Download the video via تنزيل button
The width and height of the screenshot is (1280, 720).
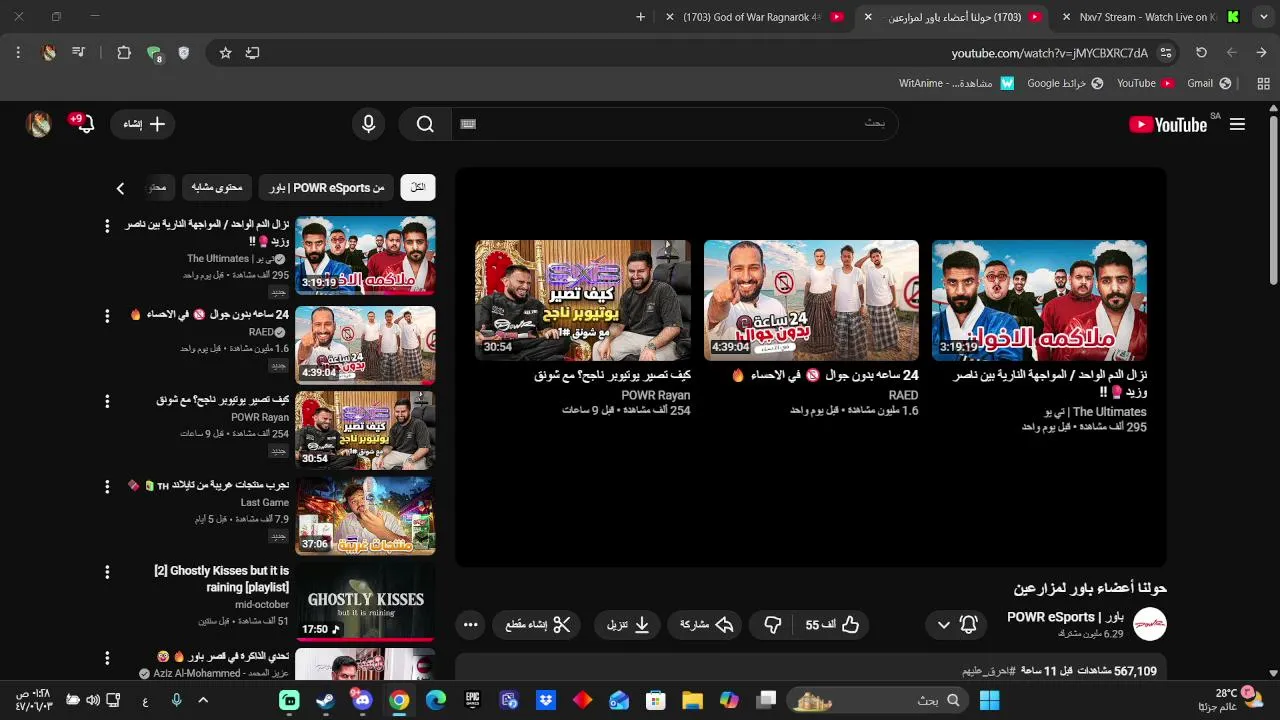628,625
